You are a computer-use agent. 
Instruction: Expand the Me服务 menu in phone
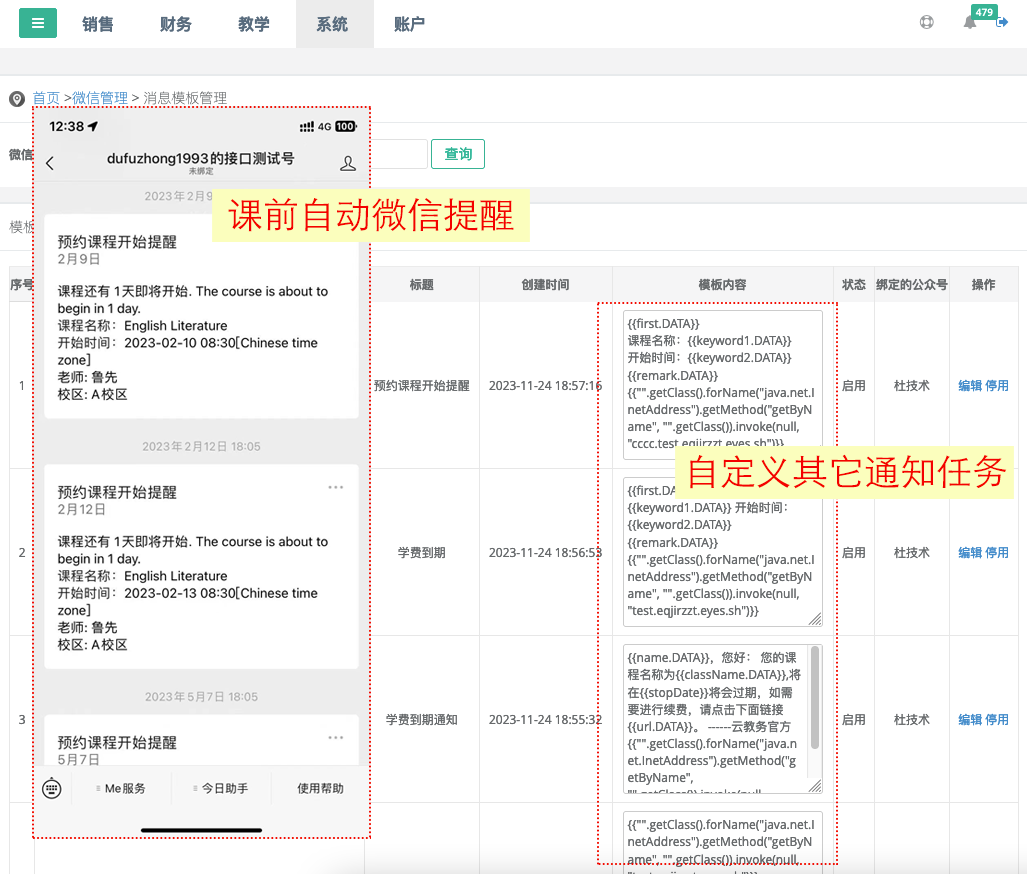pos(121,788)
